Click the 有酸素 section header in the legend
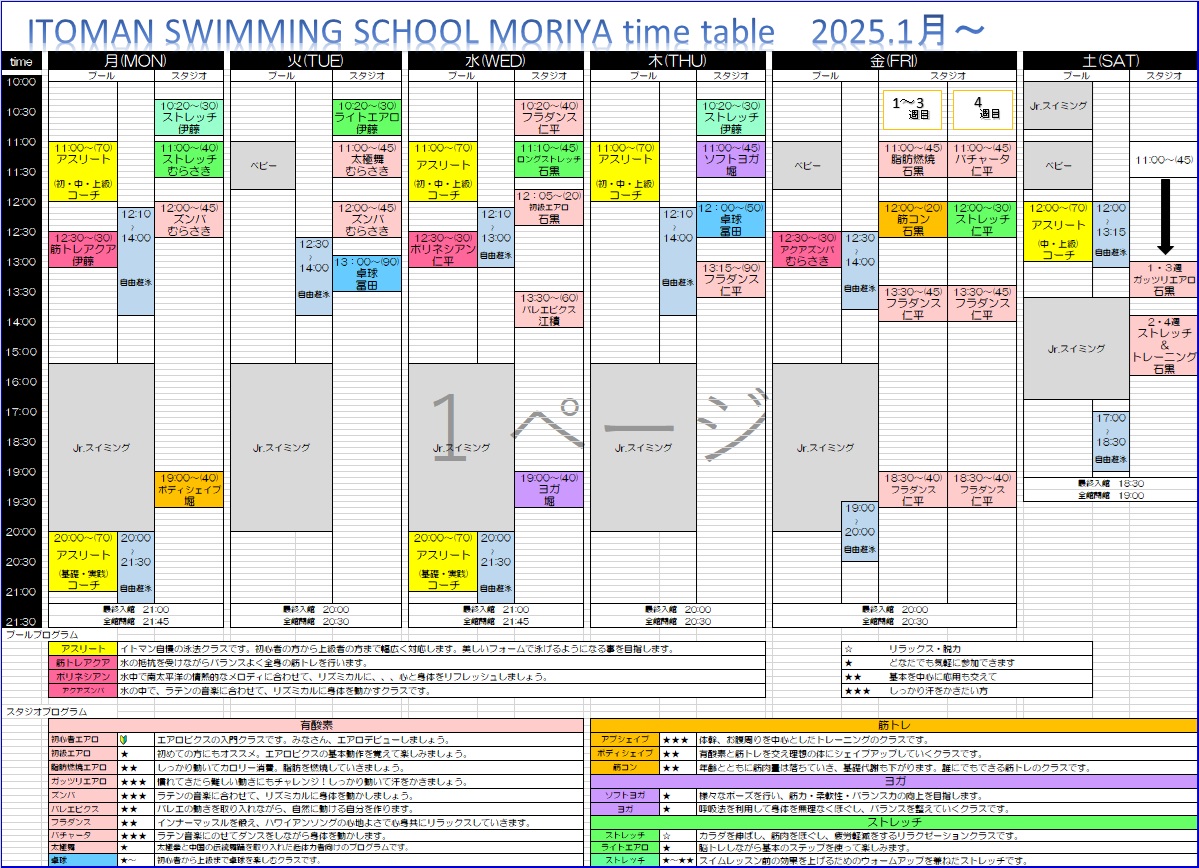 [316, 725]
